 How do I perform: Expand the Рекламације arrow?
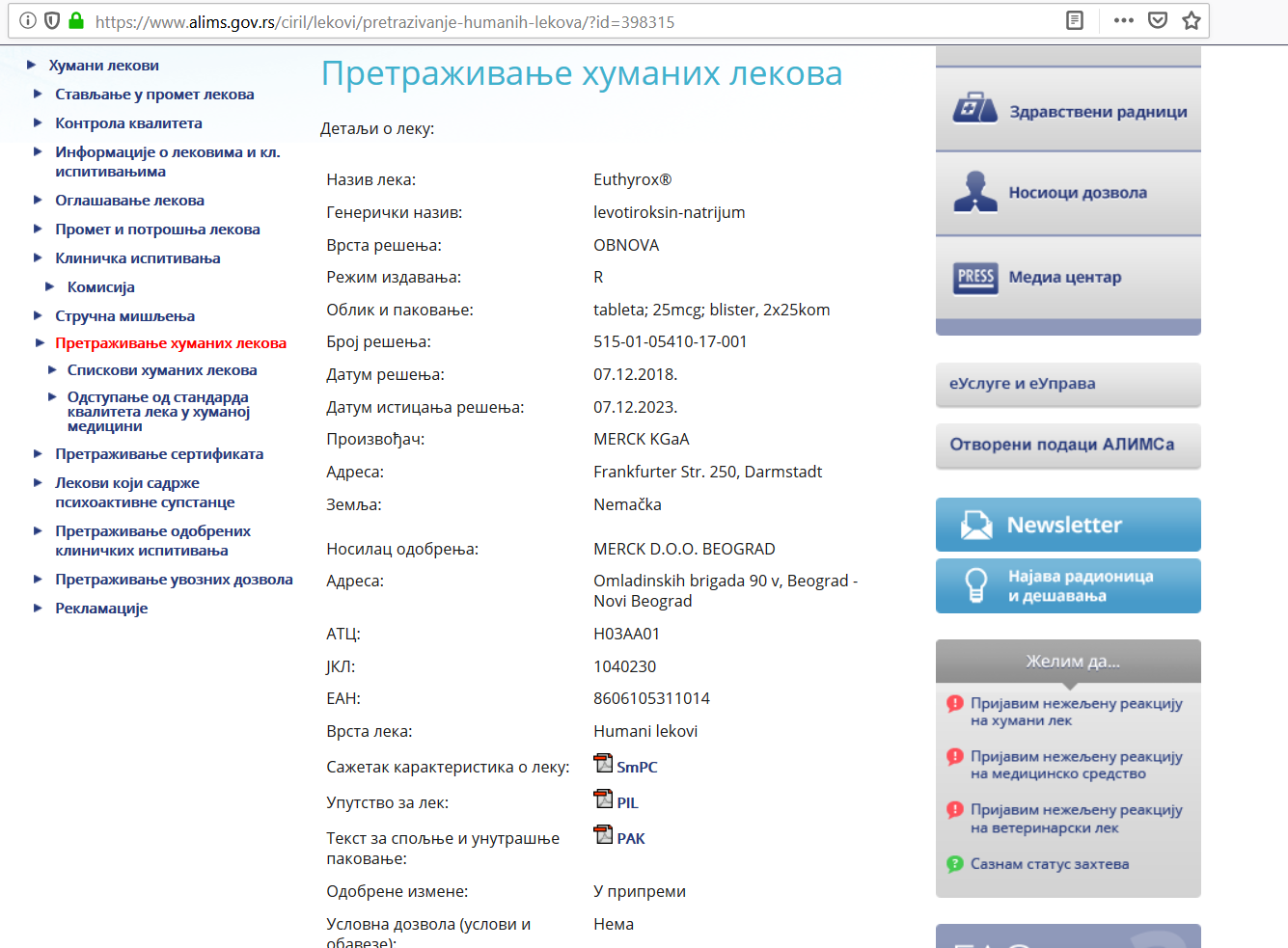point(38,608)
